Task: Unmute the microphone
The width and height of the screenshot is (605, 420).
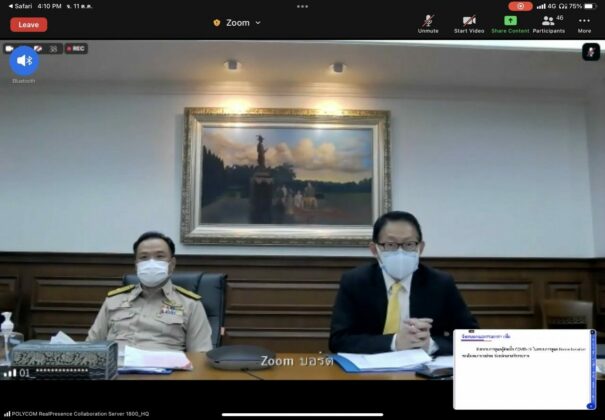Action: 428,24
